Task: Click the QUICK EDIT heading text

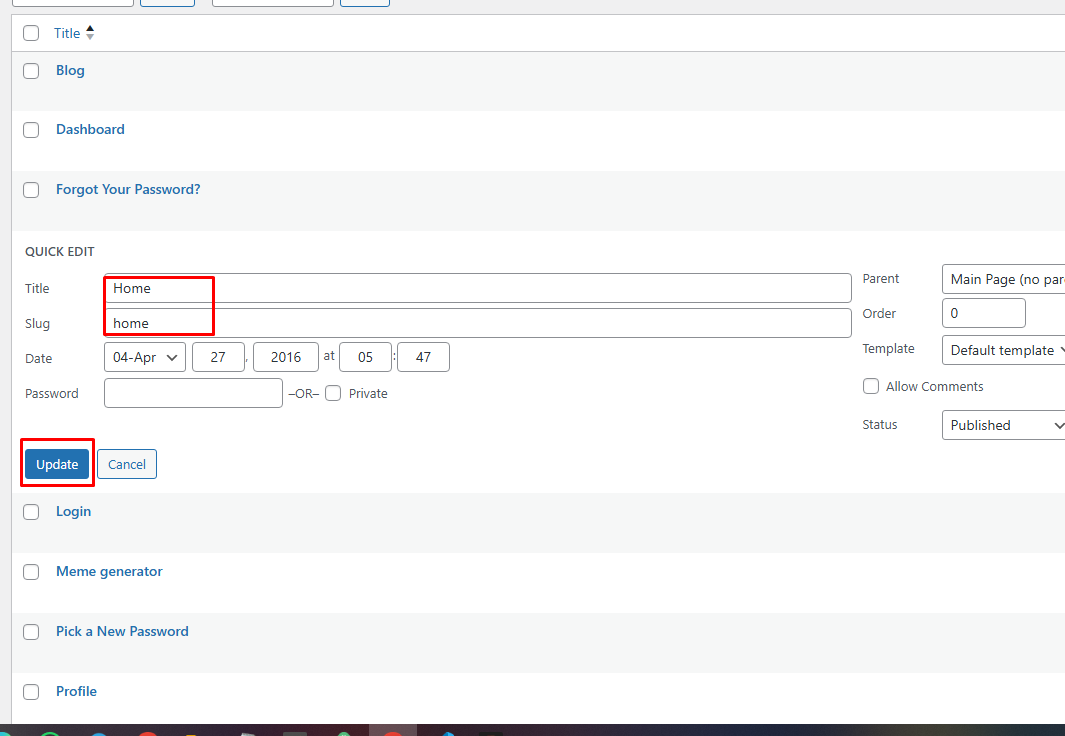Action: (x=60, y=252)
